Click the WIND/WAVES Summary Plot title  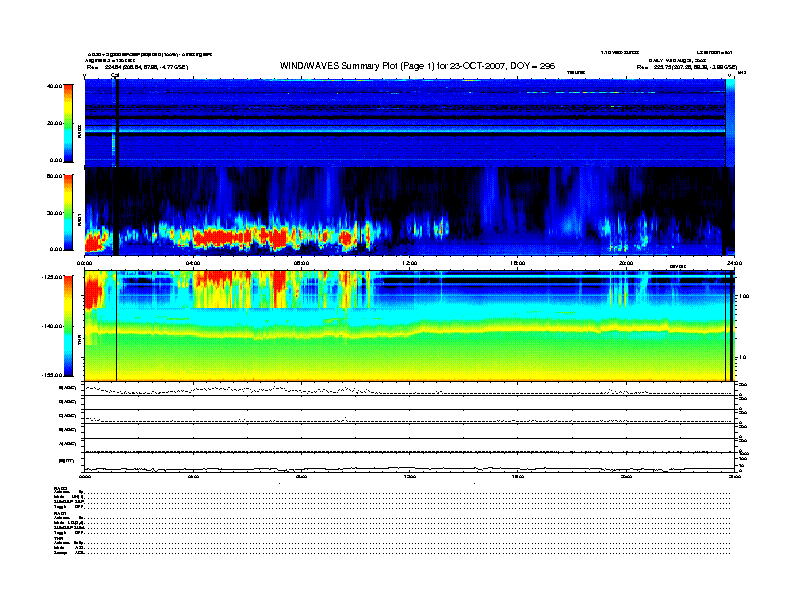417,66
